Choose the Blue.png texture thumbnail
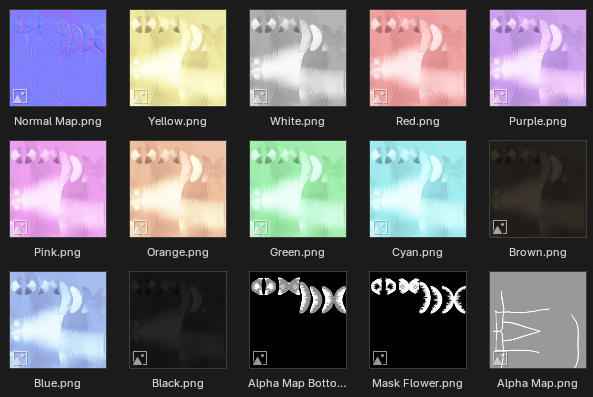The image size is (593, 397). pos(58,320)
